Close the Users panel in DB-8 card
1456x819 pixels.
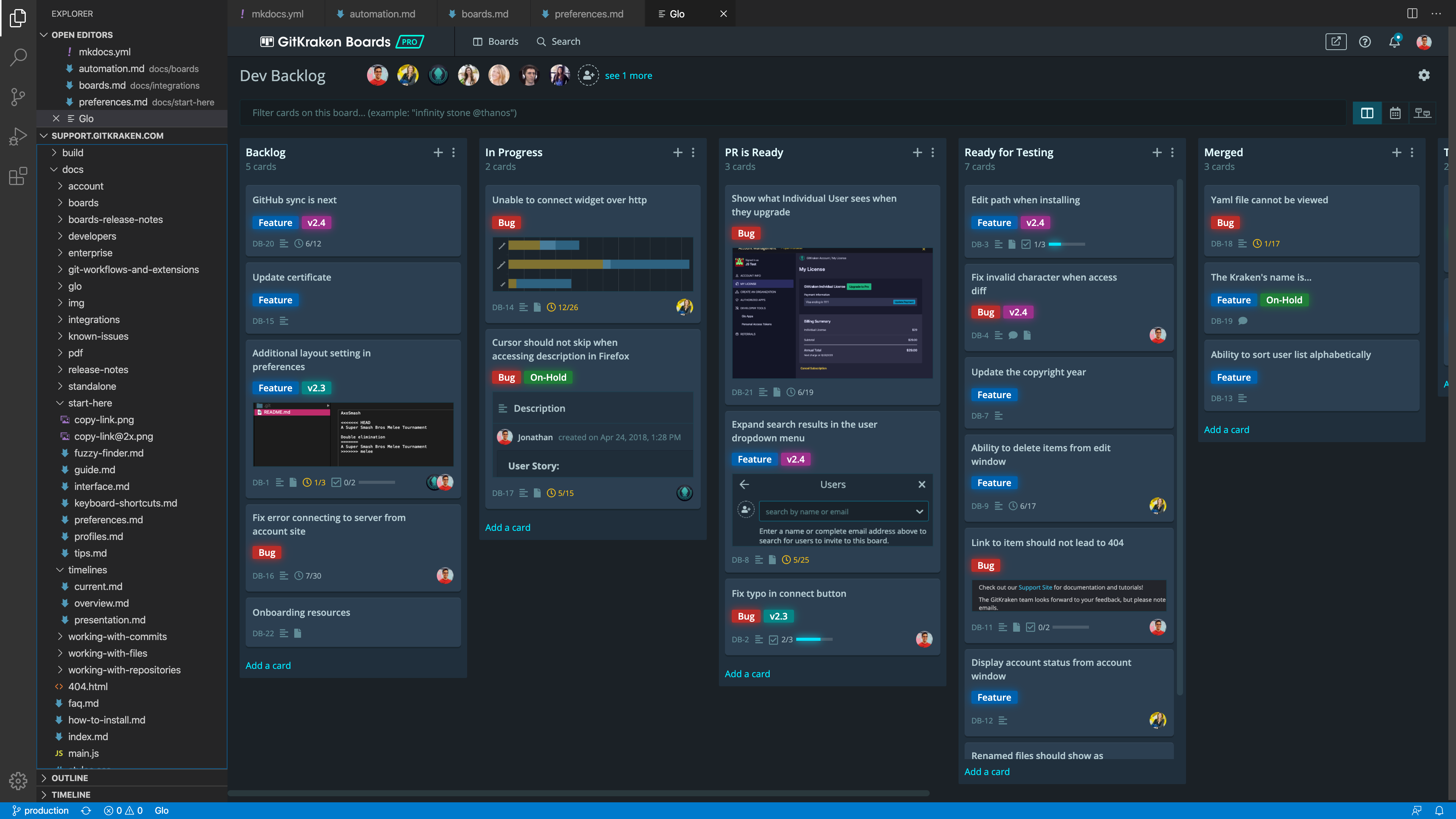[x=922, y=485]
